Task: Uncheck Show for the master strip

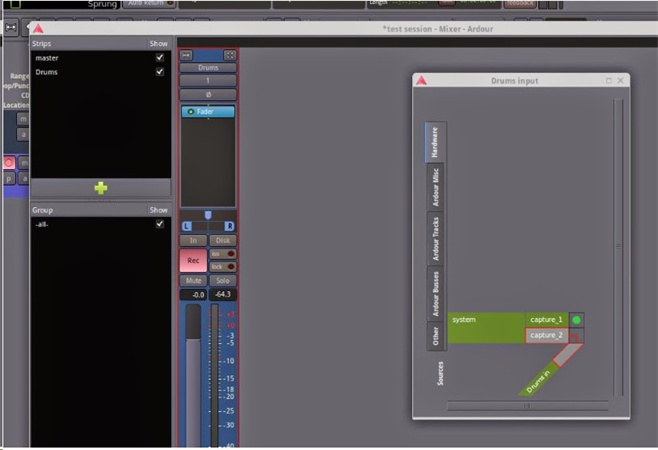Action: (x=159, y=58)
